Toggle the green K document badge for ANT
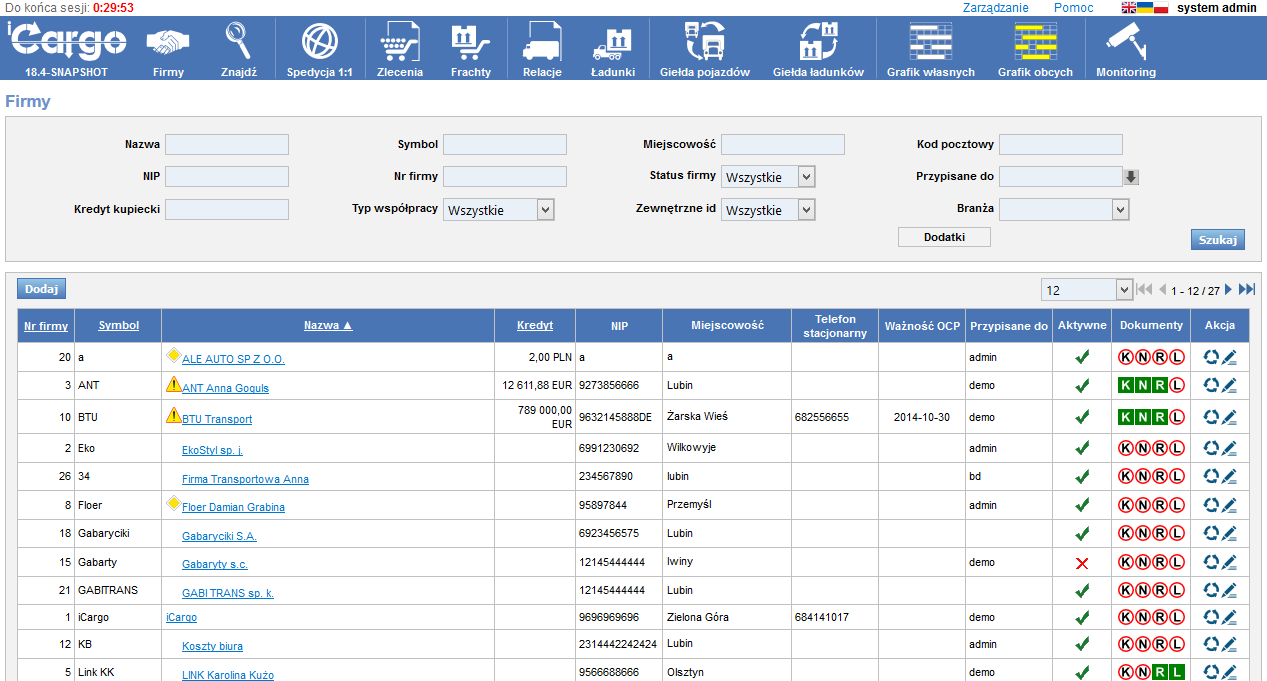1267x681 pixels. pyautogui.click(x=1126, y=386)
